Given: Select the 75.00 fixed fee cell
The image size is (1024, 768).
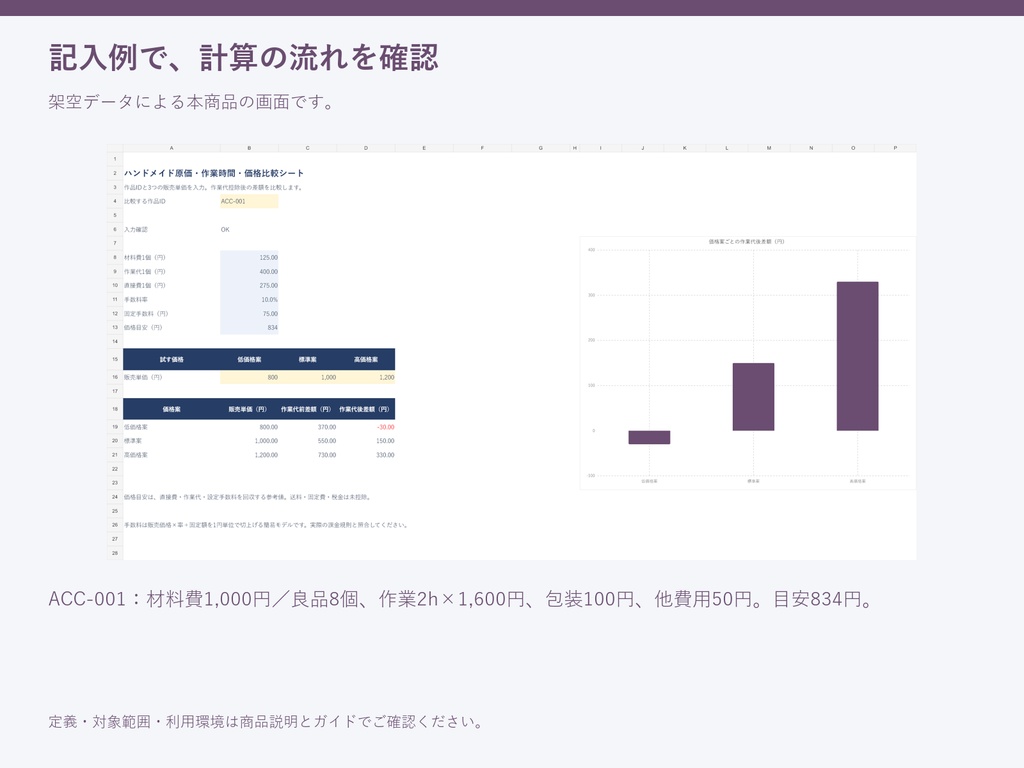Looking at the screenshot, I should [x=249, y=313].
